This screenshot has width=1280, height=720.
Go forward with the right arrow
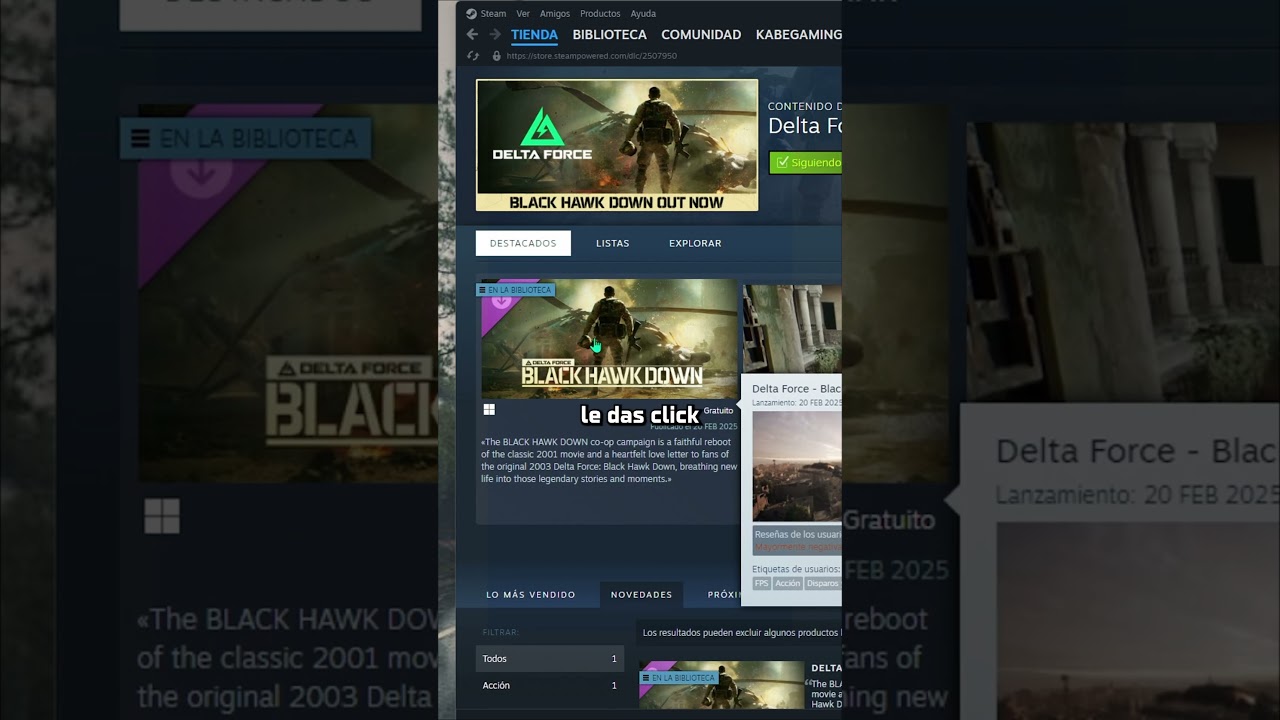494,34
